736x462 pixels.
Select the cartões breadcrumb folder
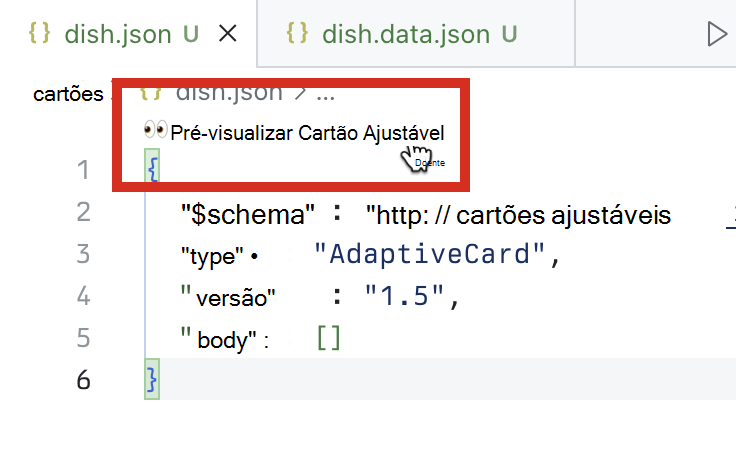pos(68,94)
